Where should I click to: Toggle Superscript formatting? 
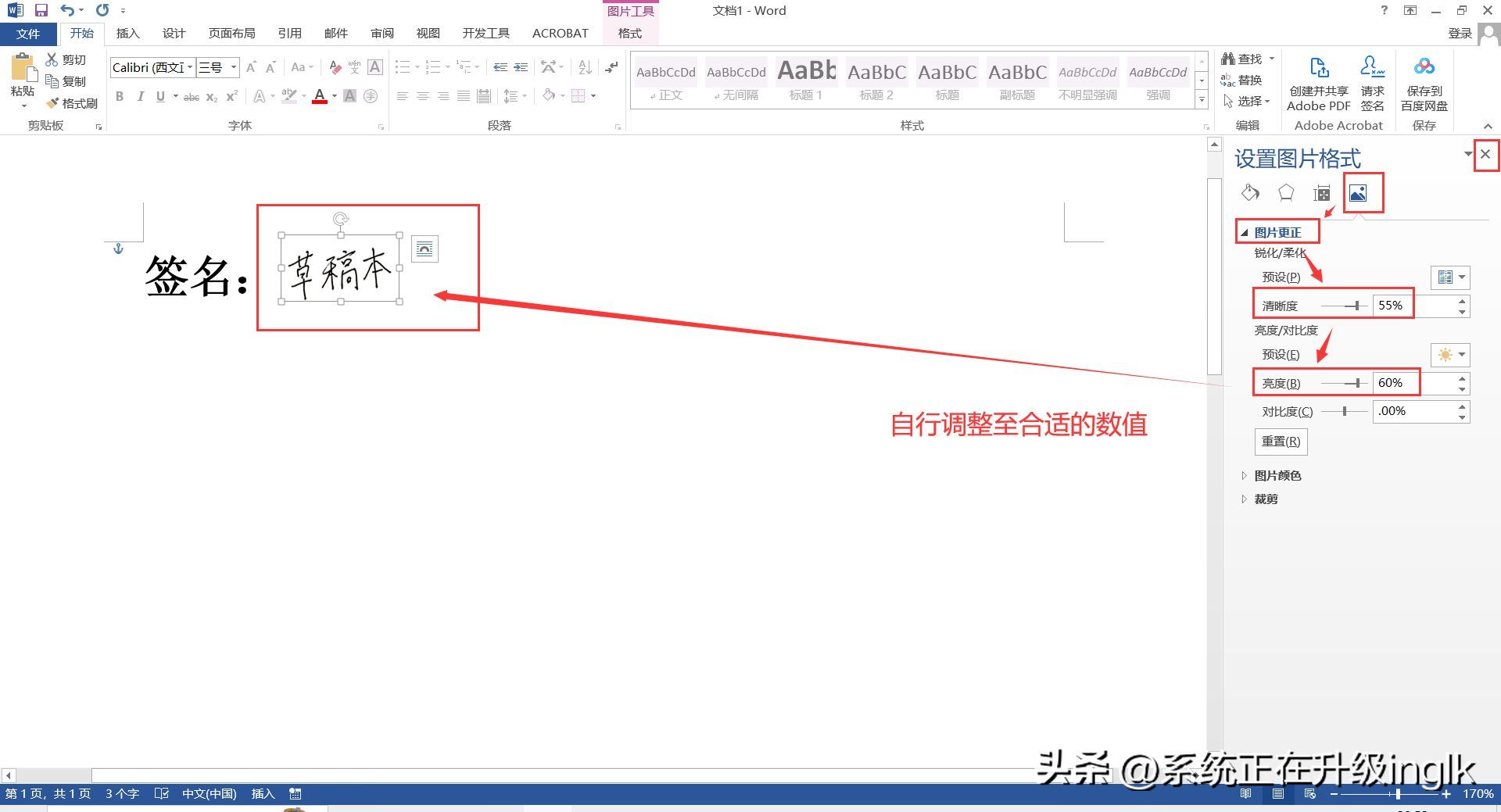pyautogui.click(x=231, y=96)
